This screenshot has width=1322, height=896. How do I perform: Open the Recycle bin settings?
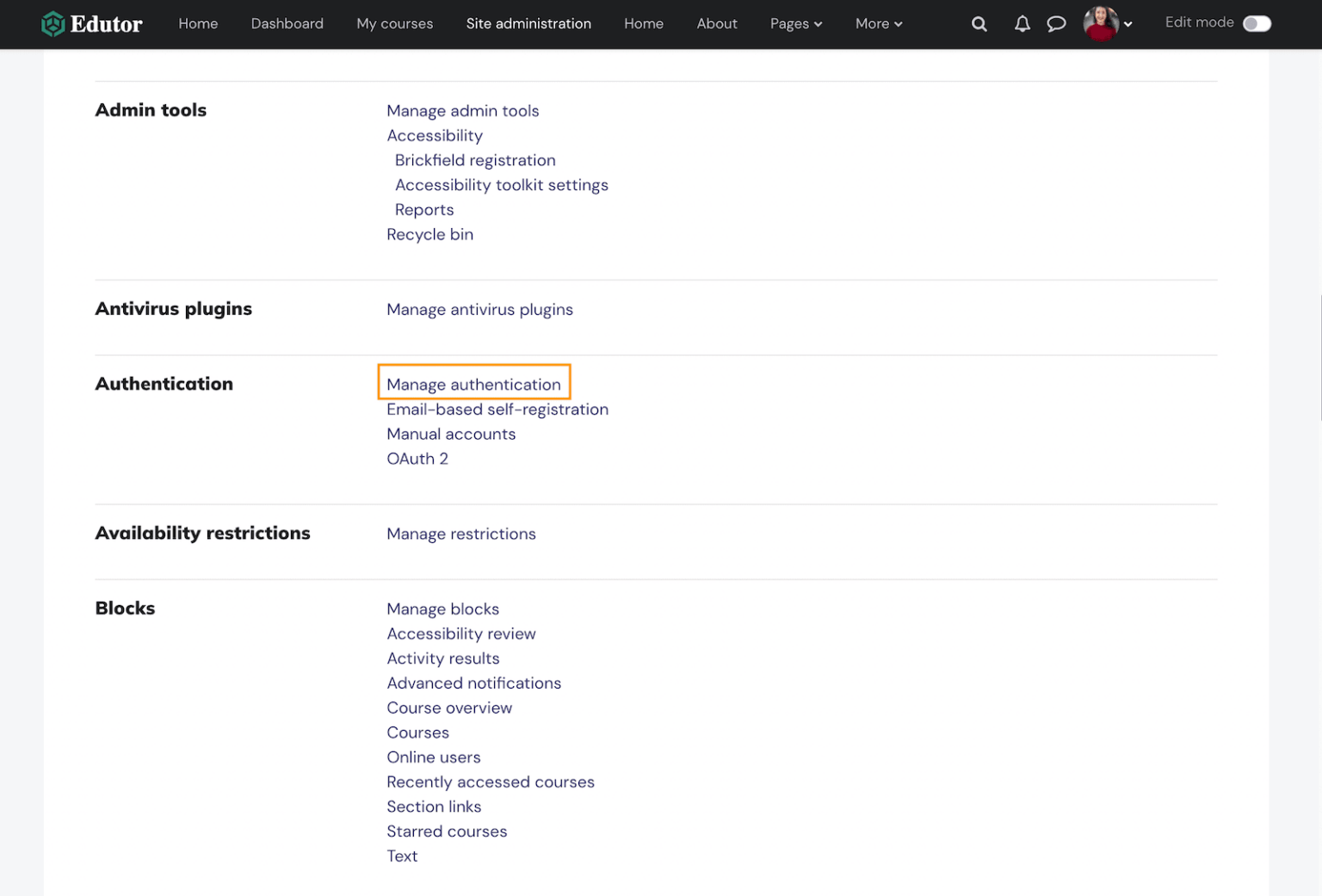tap(429, 233)
